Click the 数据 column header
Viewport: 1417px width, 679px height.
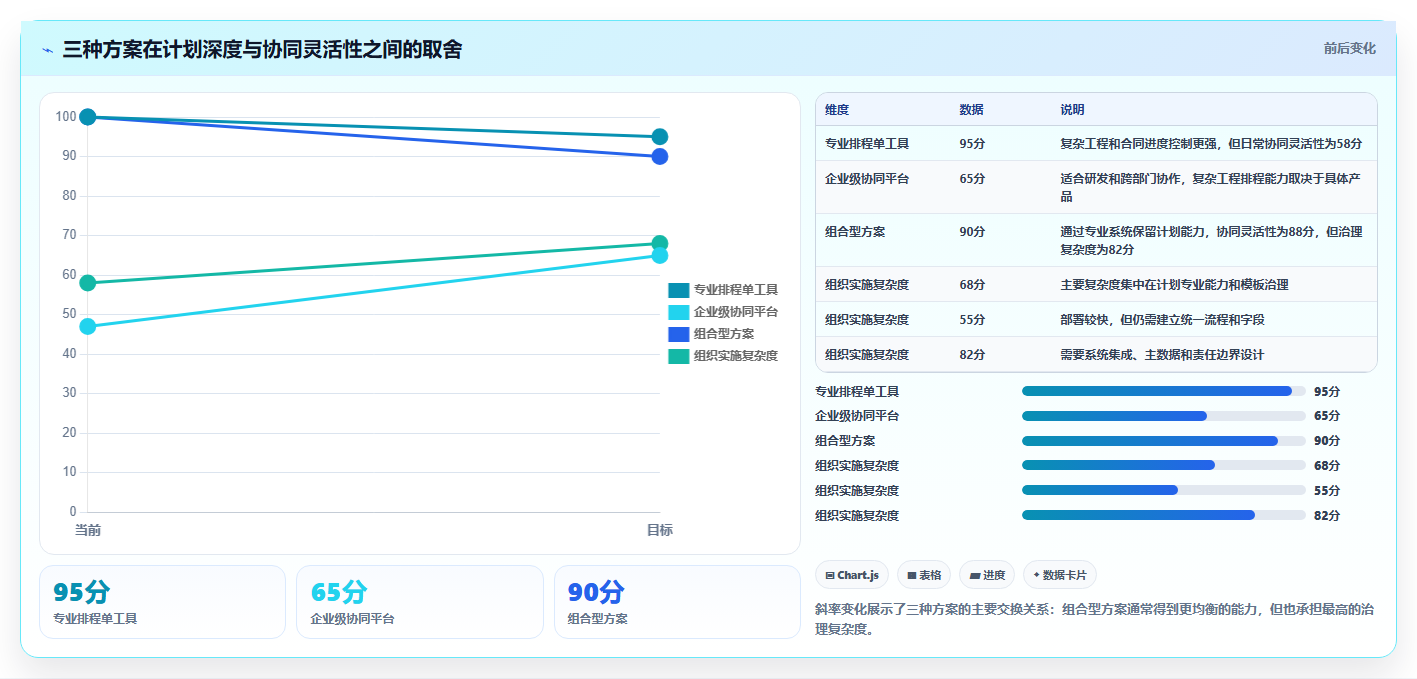971,110
